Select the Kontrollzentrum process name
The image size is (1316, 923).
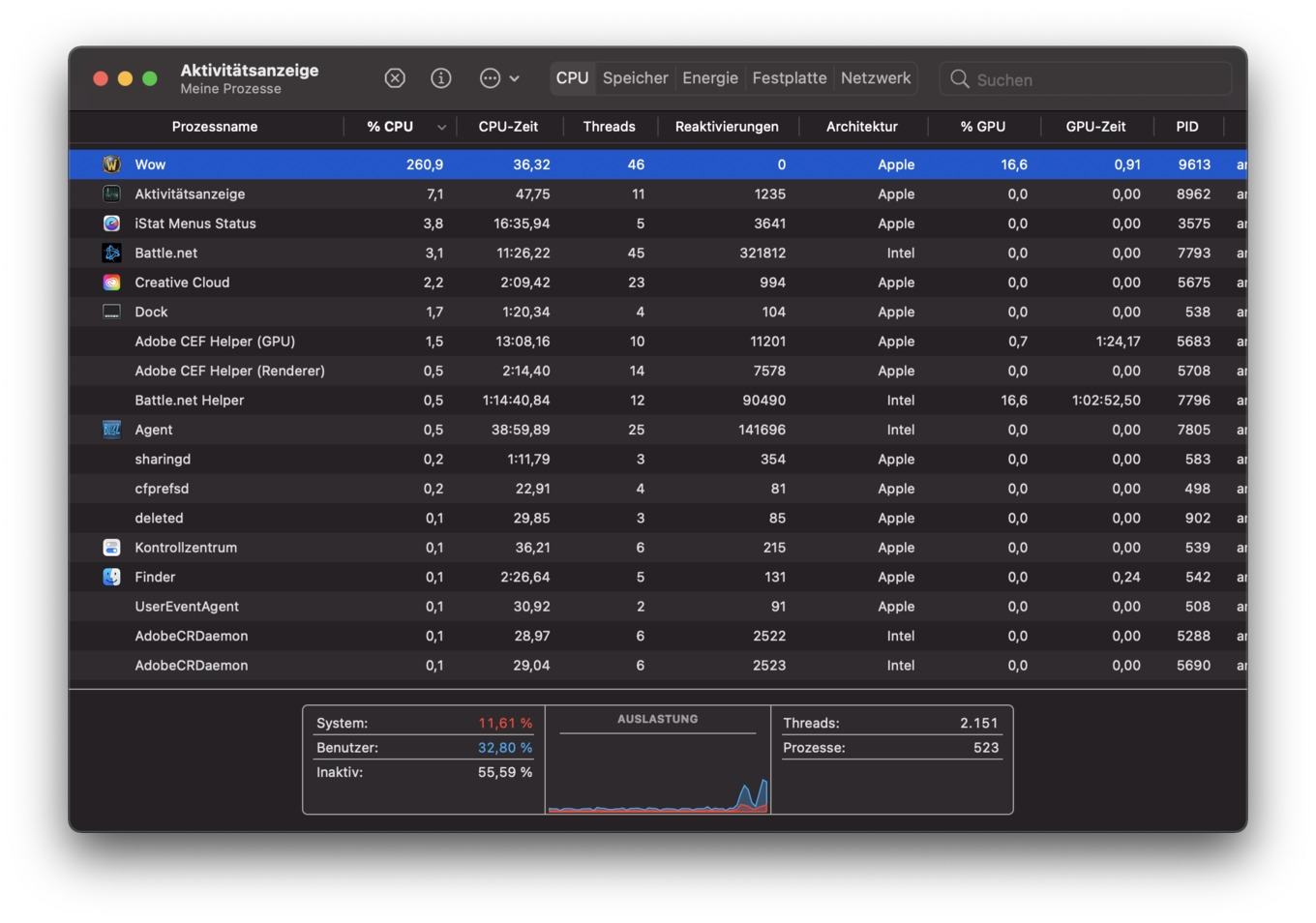186,548
